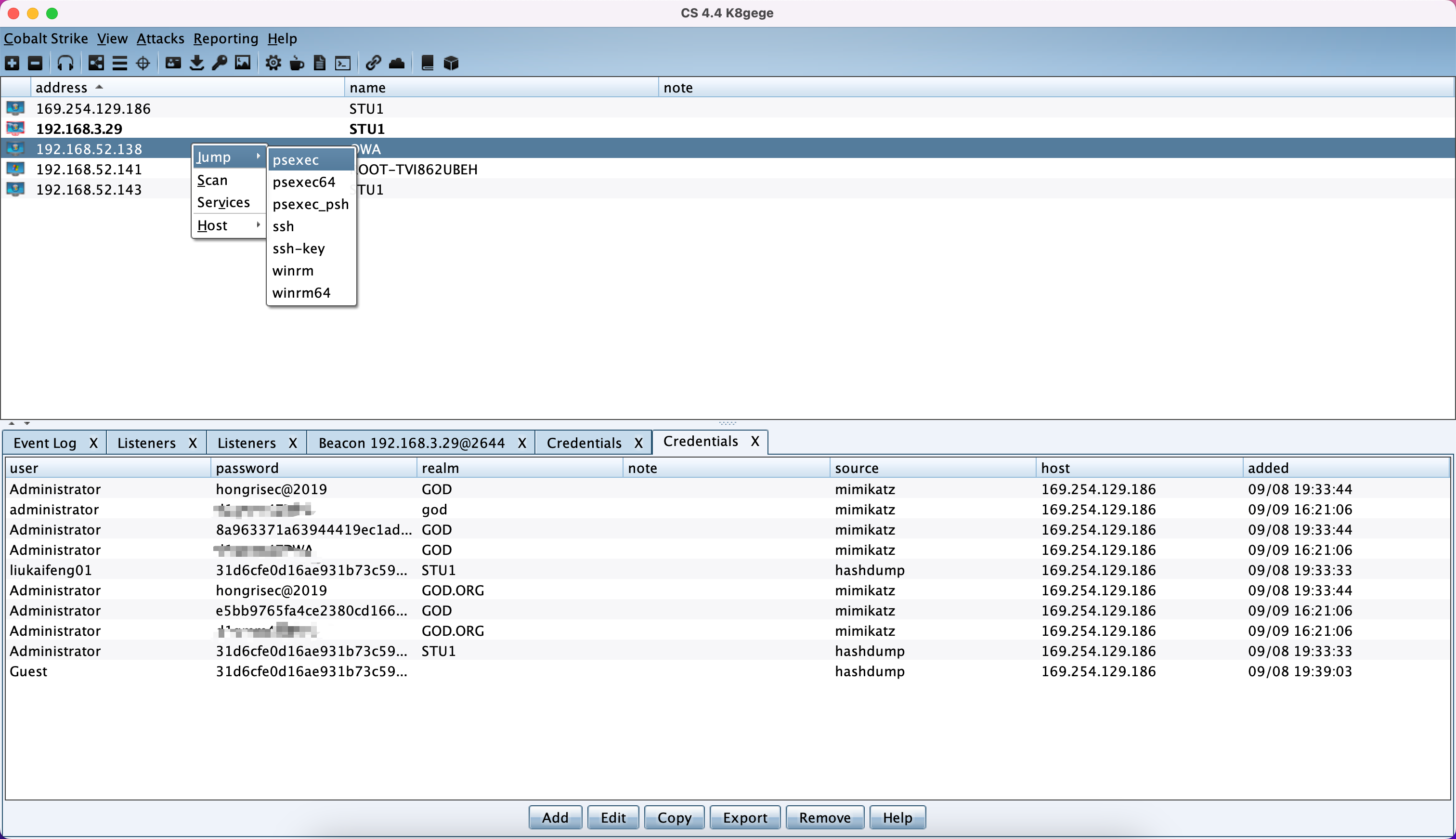Select winrm64 from the Jump submenu
Image resolution: width=1456 pixels, height=839 pixels.
coord(311,293)
